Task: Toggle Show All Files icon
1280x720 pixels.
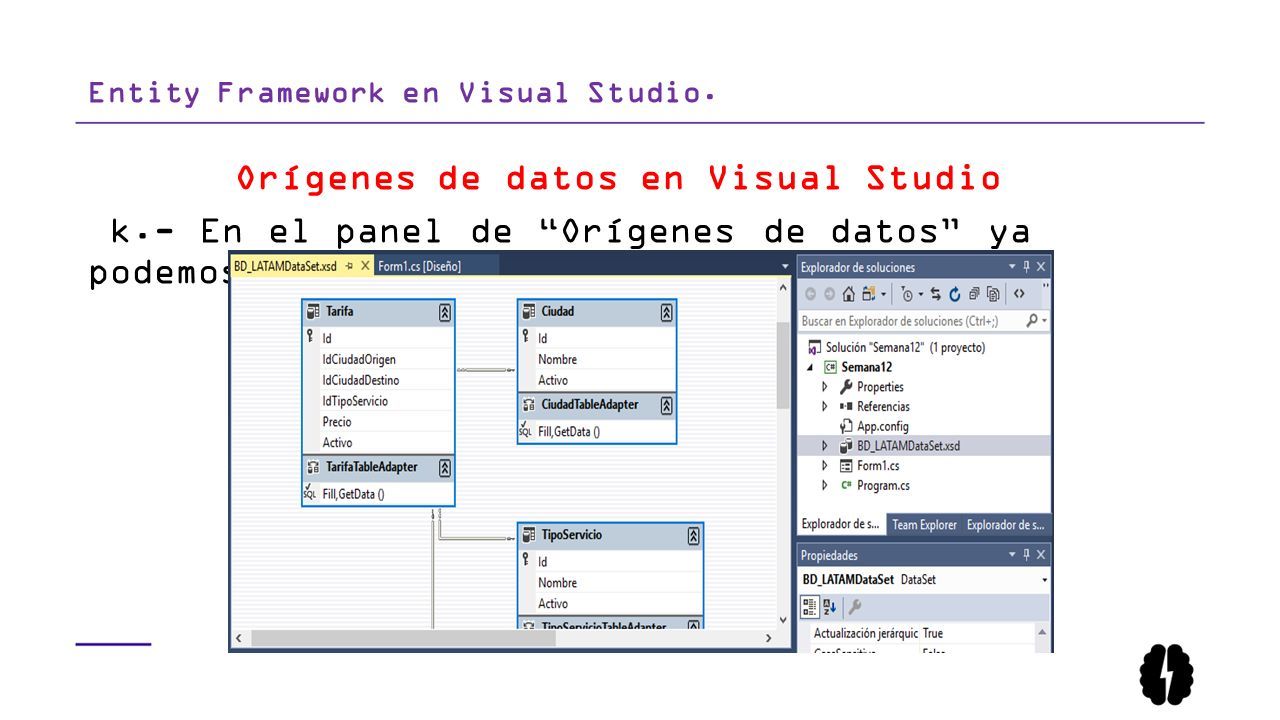Action: [993, 294]
